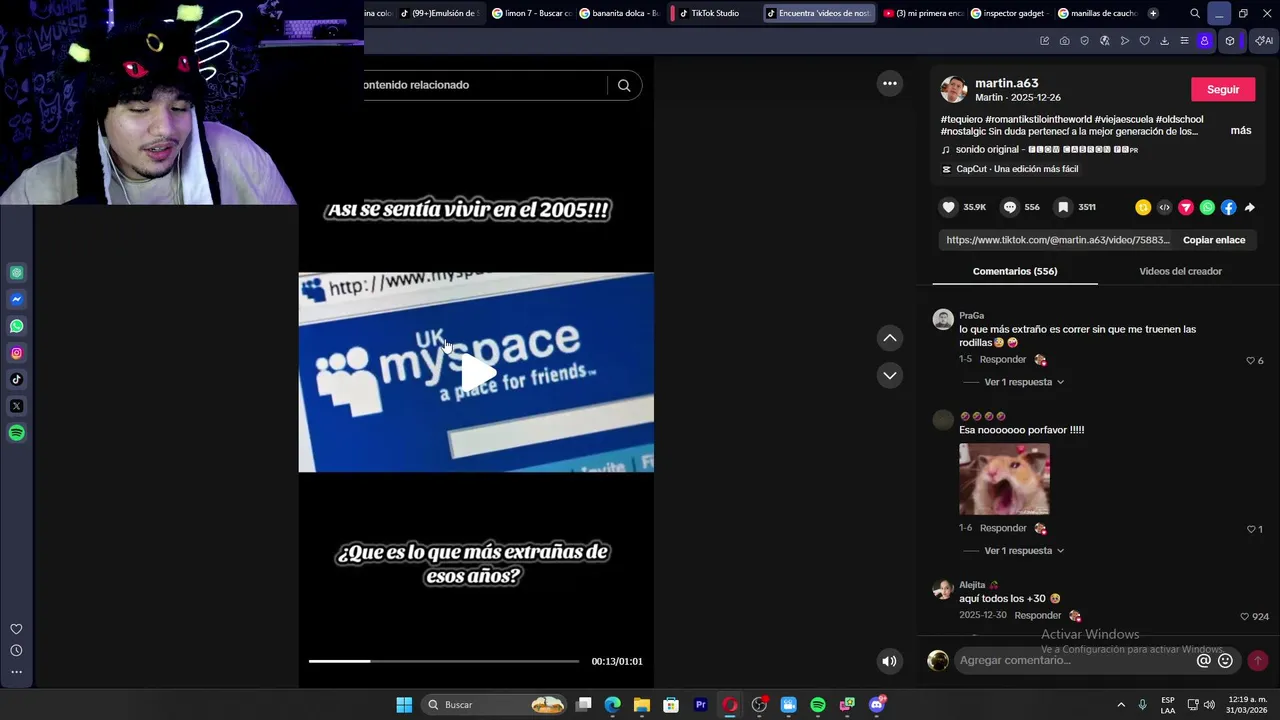Share video via WhatsApp icon
Viewport: 1280px width, 720px height.
pos(1207,207)
